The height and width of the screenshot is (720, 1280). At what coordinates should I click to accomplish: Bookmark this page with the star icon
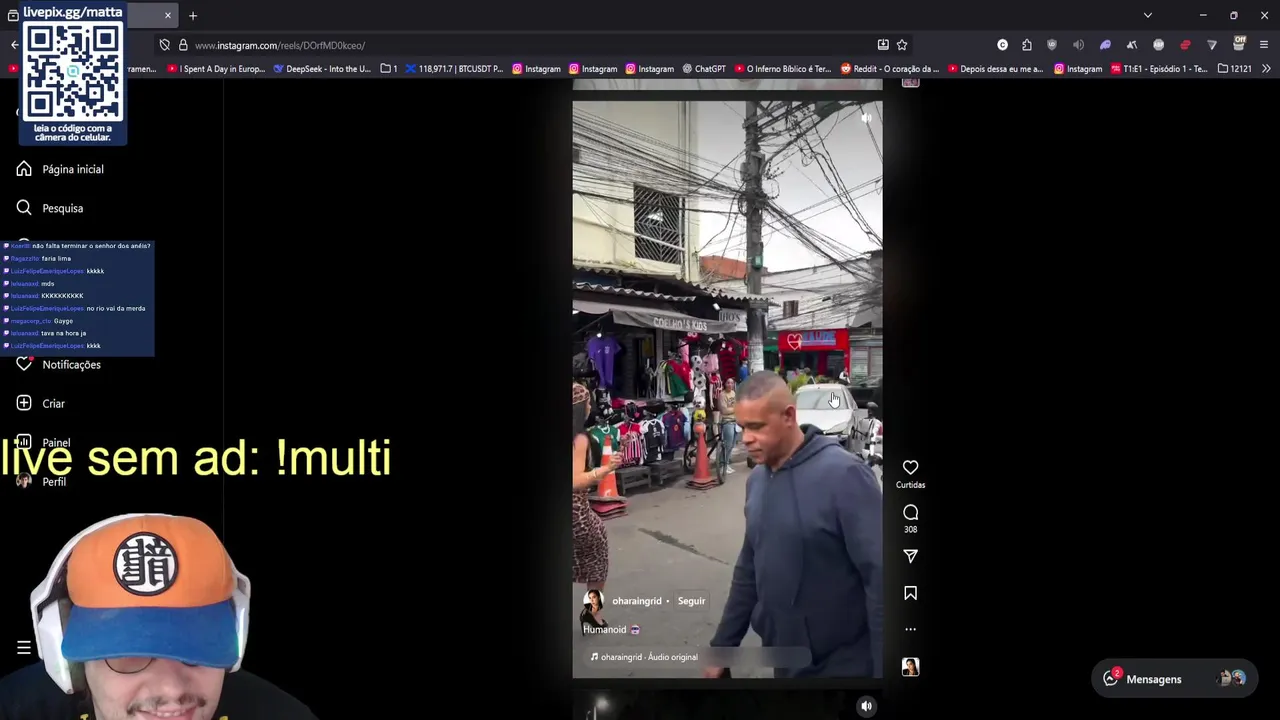(x=902, y=45)
